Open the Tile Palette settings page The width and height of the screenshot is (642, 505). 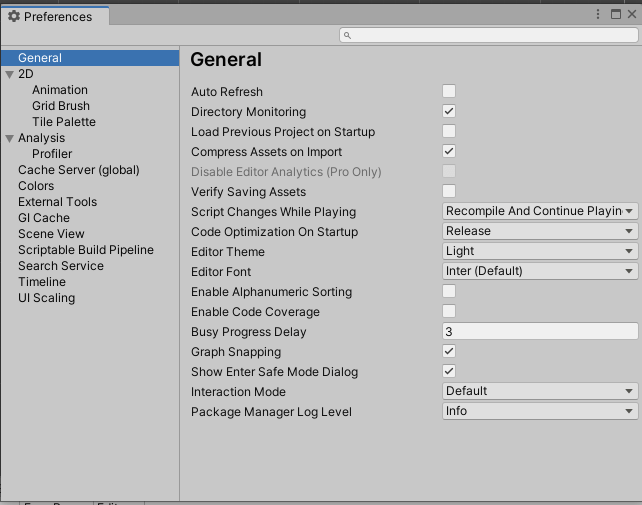[x=64, y=122]
